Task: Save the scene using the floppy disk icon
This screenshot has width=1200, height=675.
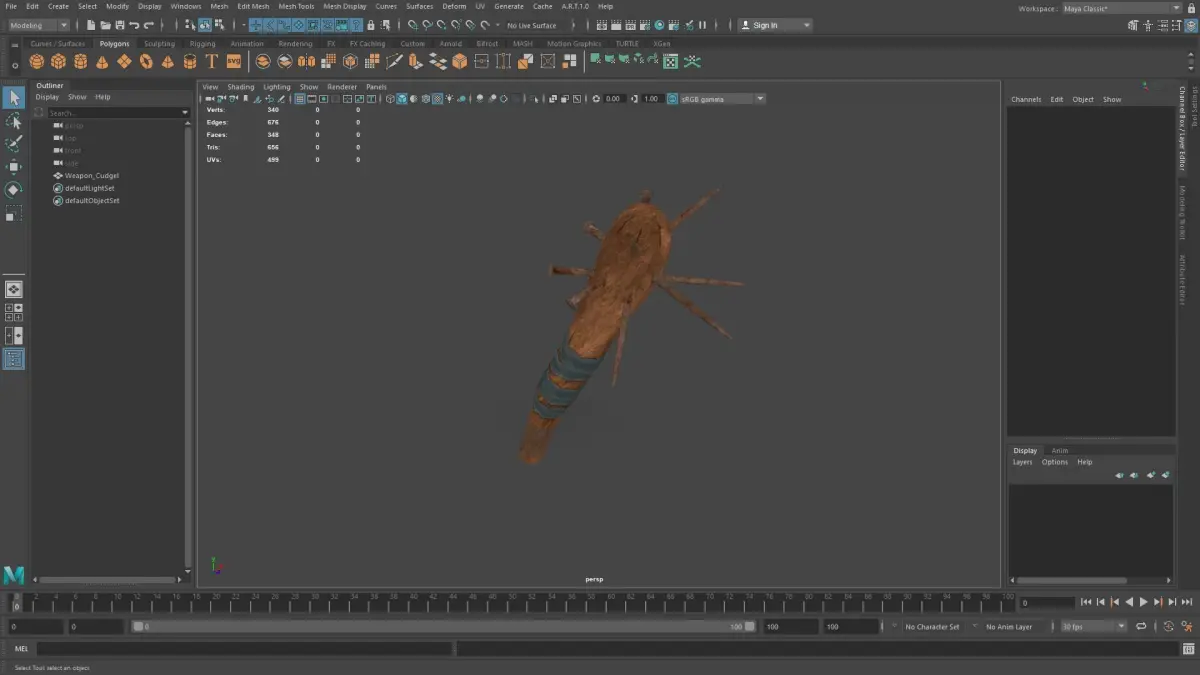Action: (120, 25)
